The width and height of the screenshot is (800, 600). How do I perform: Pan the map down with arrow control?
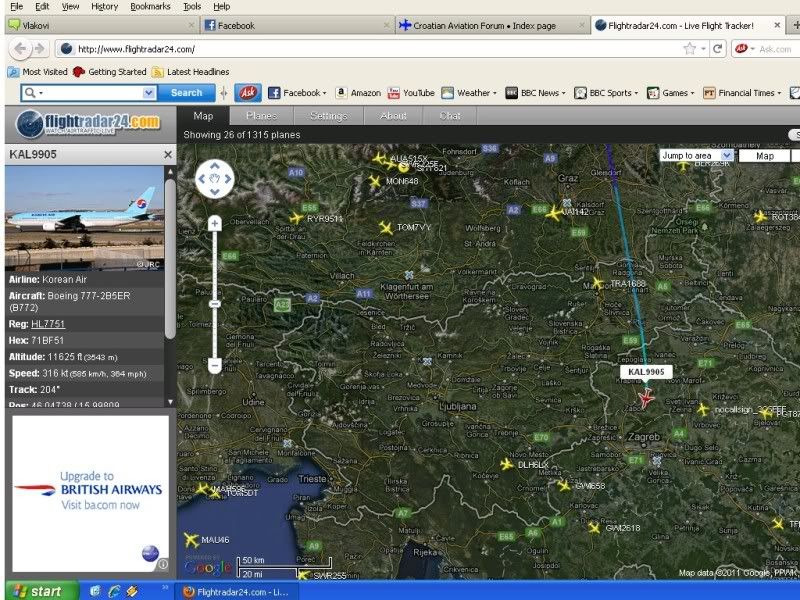(215, 192)
